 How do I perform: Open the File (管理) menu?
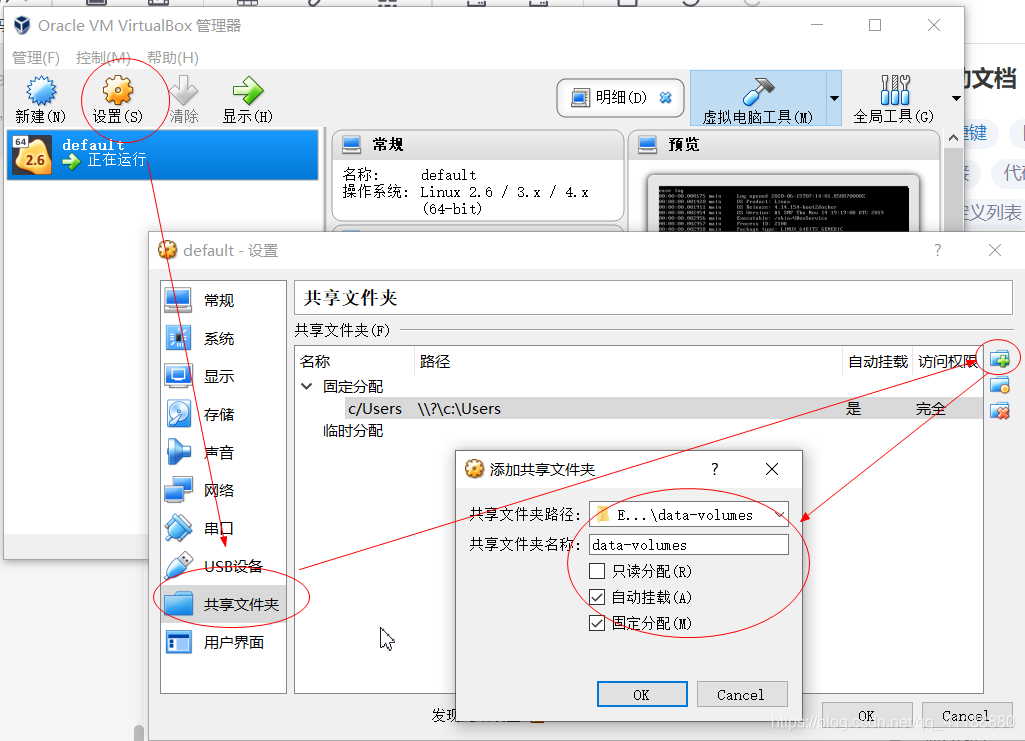pyautogui.click(x=36, y=58)
